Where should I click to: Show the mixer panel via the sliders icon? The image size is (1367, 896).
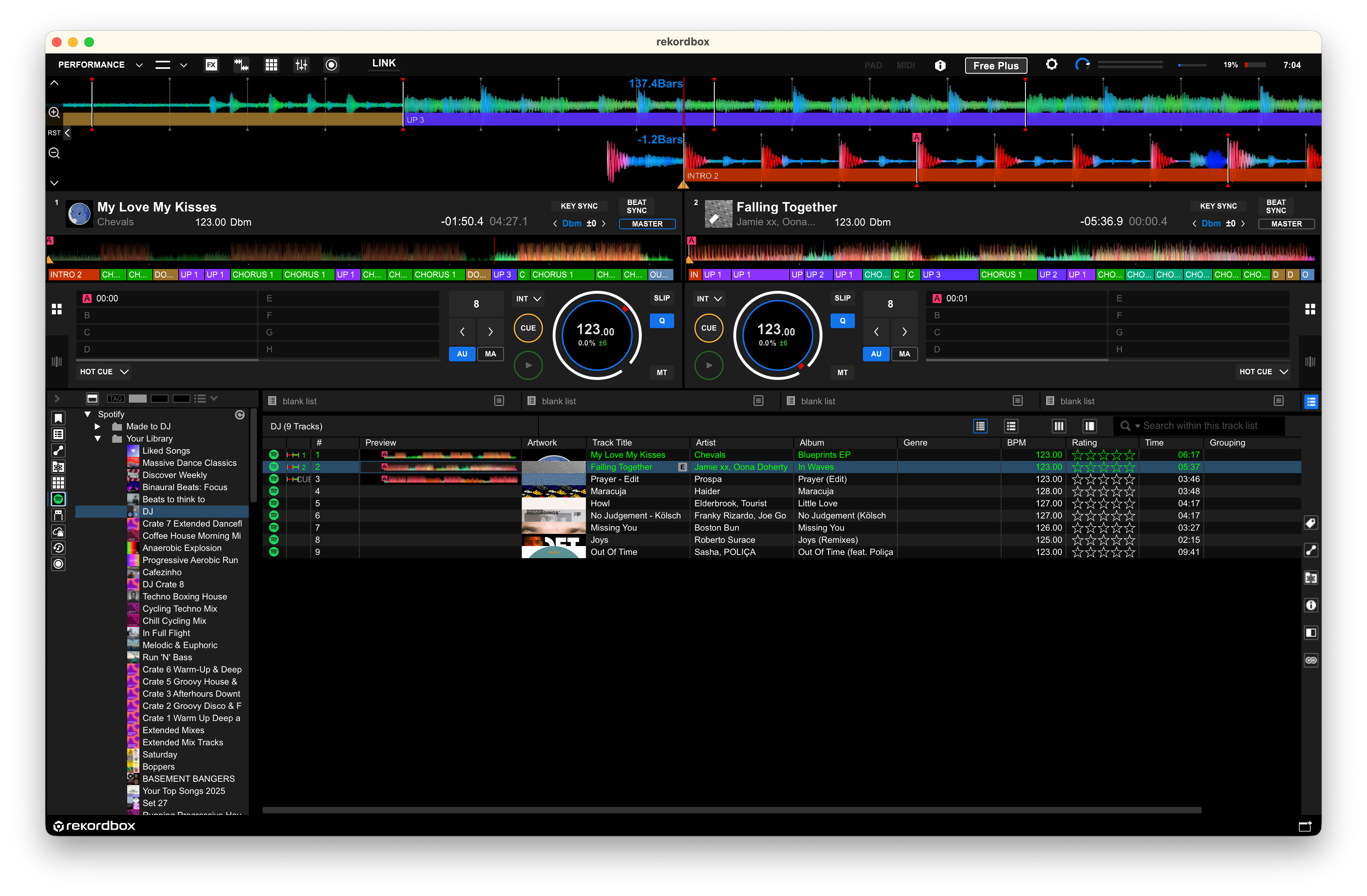(x=301, y=64)
